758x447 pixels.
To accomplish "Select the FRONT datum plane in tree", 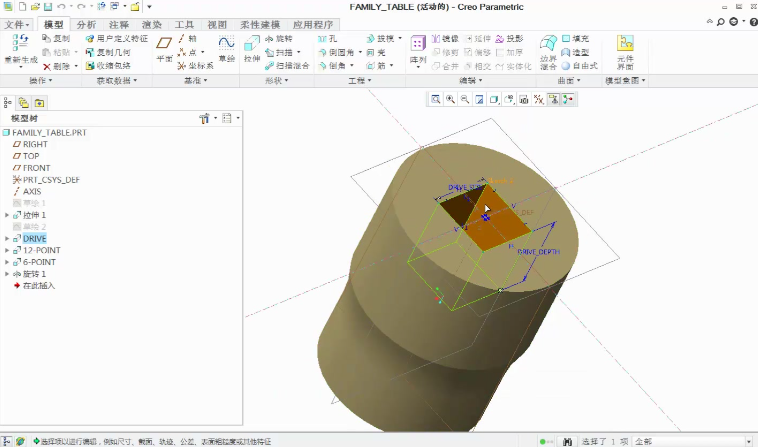I will click(x=36, y=168).
